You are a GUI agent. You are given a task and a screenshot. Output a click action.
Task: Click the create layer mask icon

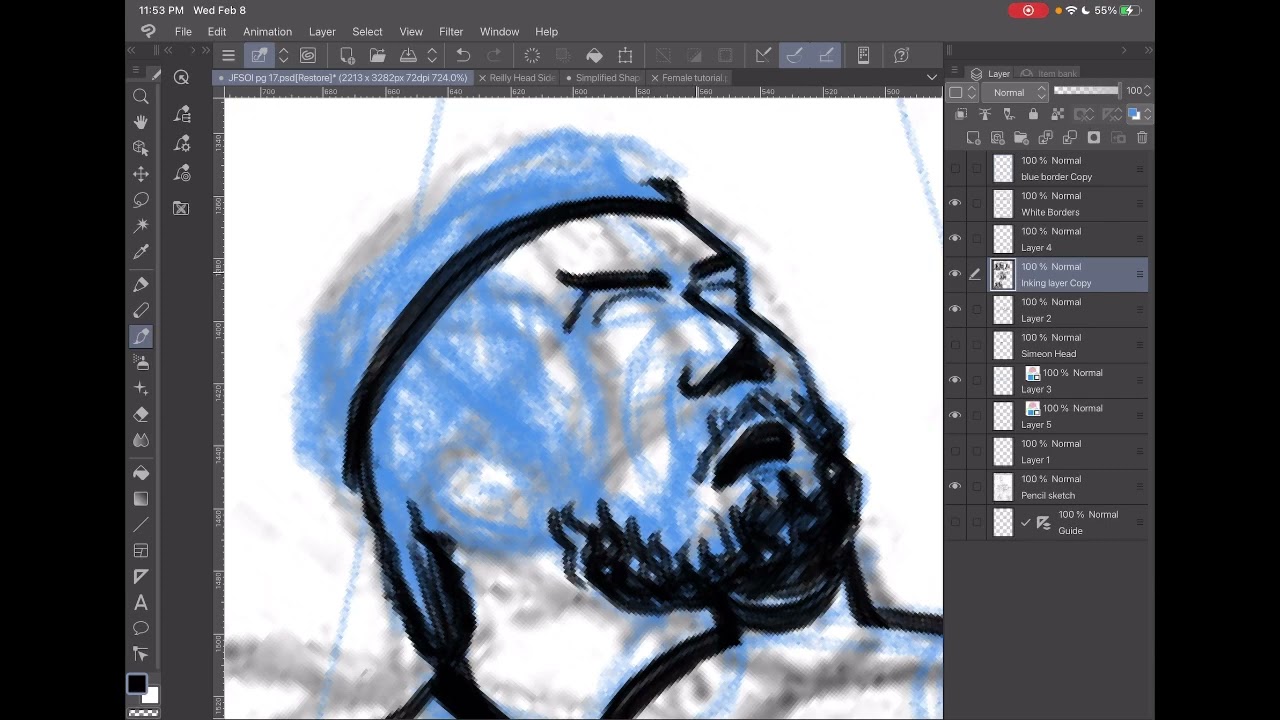coord(1094,138)
